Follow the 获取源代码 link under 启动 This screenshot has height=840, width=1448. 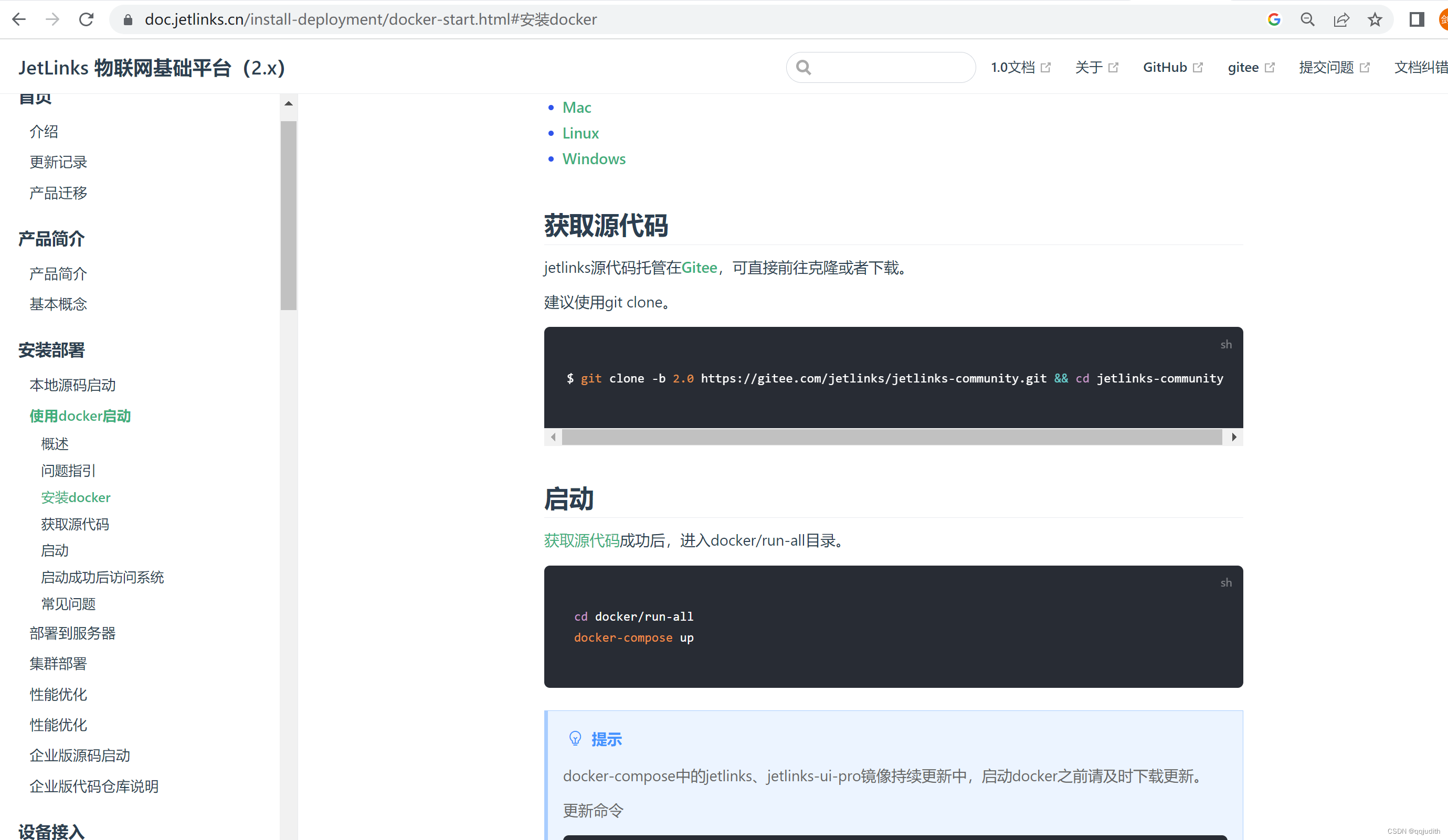(x=580, y=540)
